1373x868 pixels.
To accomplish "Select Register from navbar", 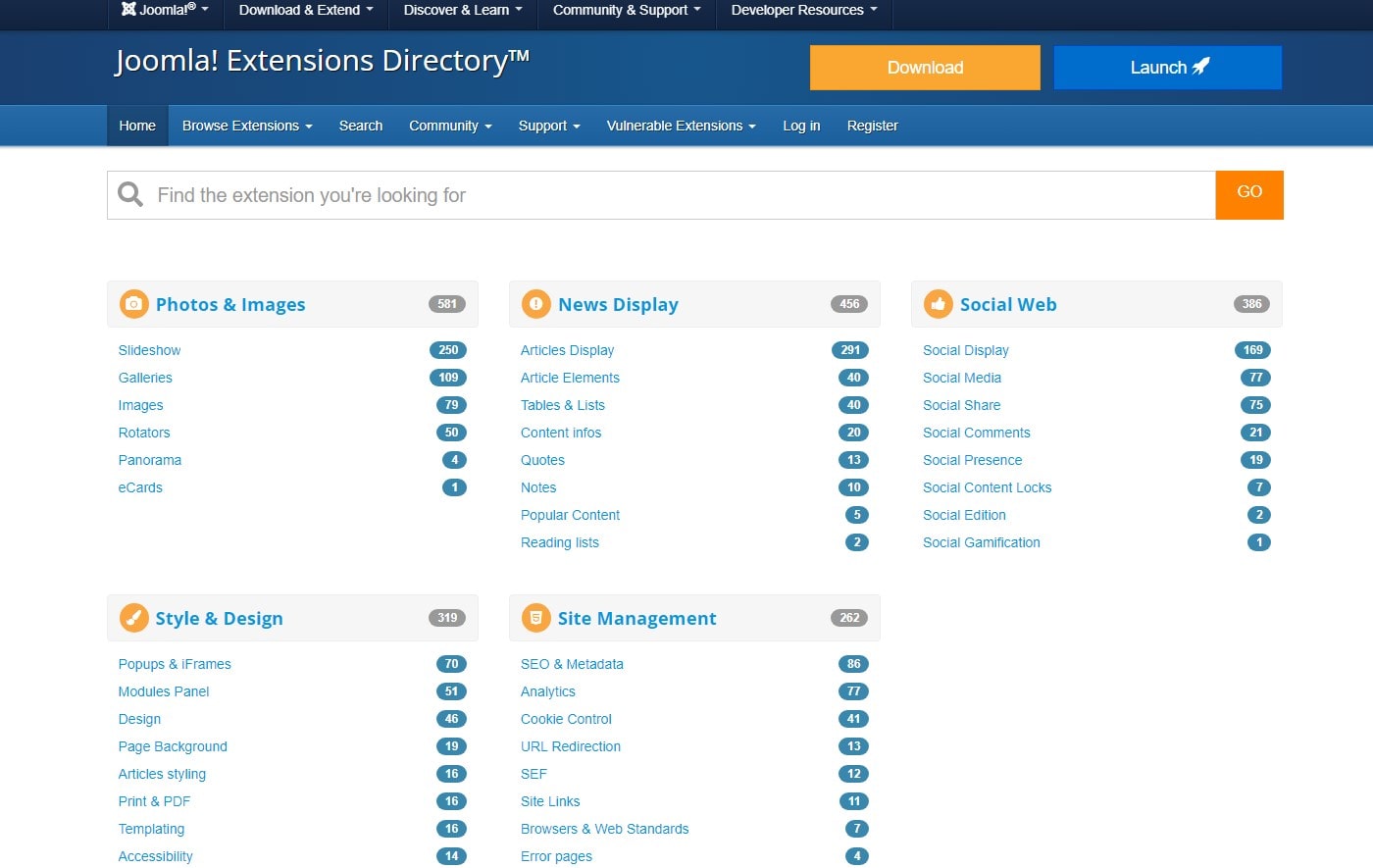I will point(873,126).
